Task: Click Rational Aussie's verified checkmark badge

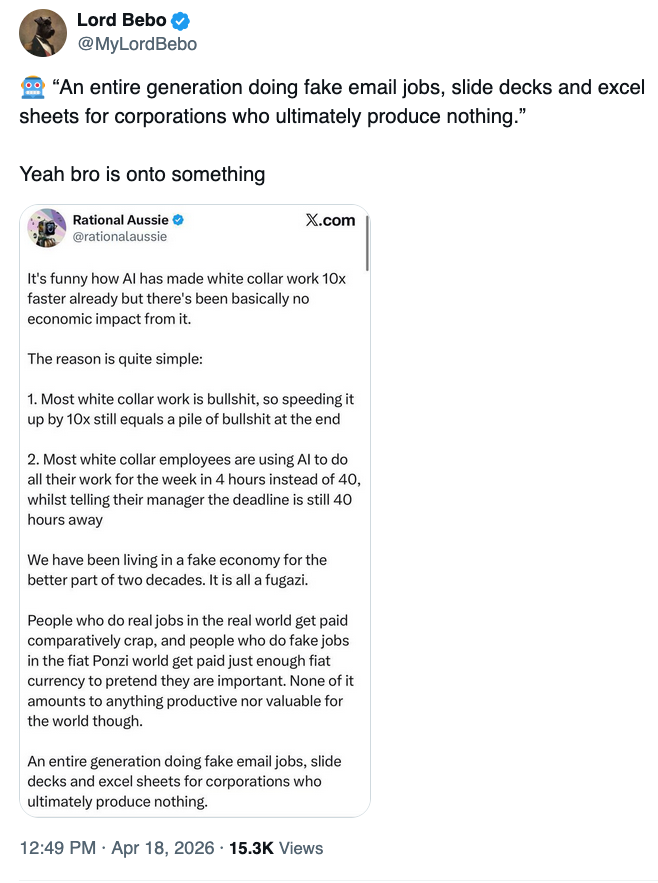Action: [x=178, y=220]
